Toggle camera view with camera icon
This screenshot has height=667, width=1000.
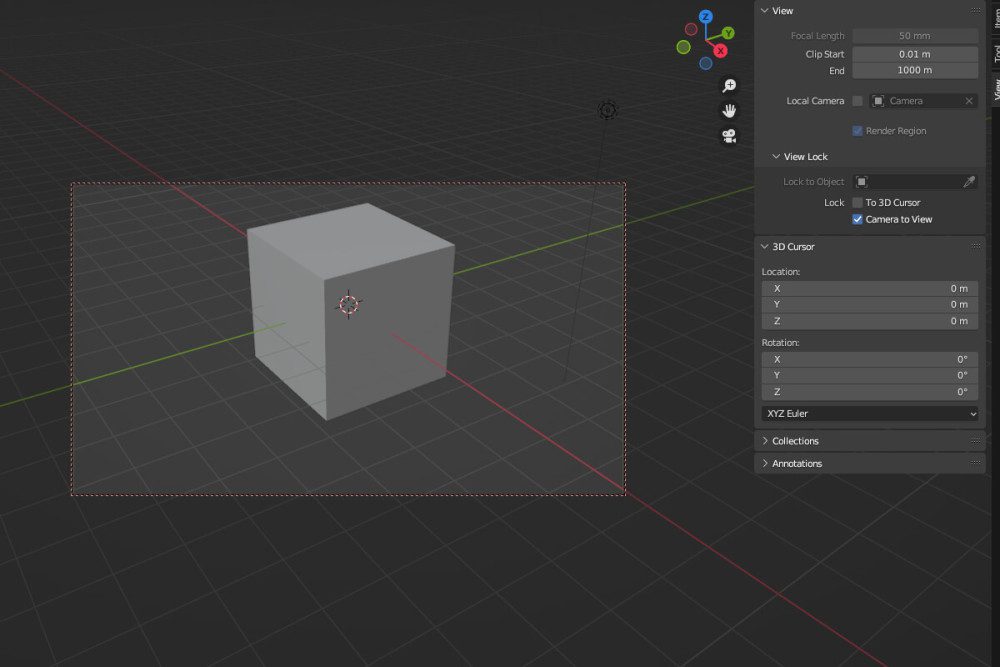(729, 136)
